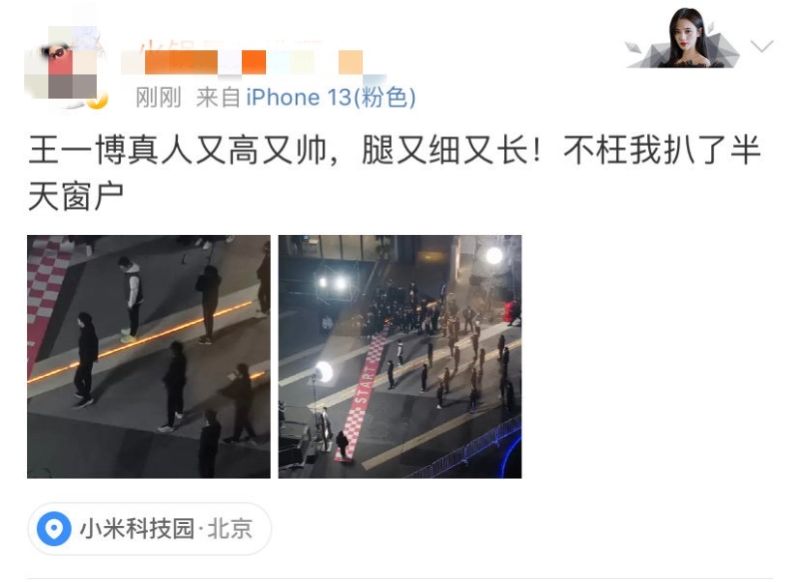Tap the person in white vest photo
800x582 pixels.
pyautogui.click(x=132, y=299)
